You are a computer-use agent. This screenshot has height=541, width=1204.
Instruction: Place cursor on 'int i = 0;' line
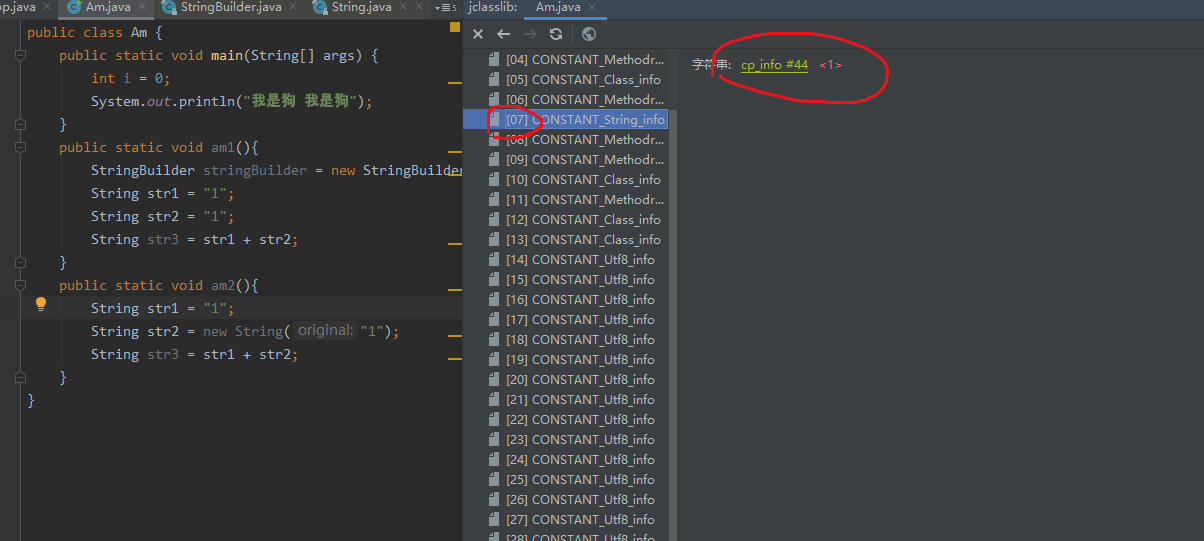[131, 78]
